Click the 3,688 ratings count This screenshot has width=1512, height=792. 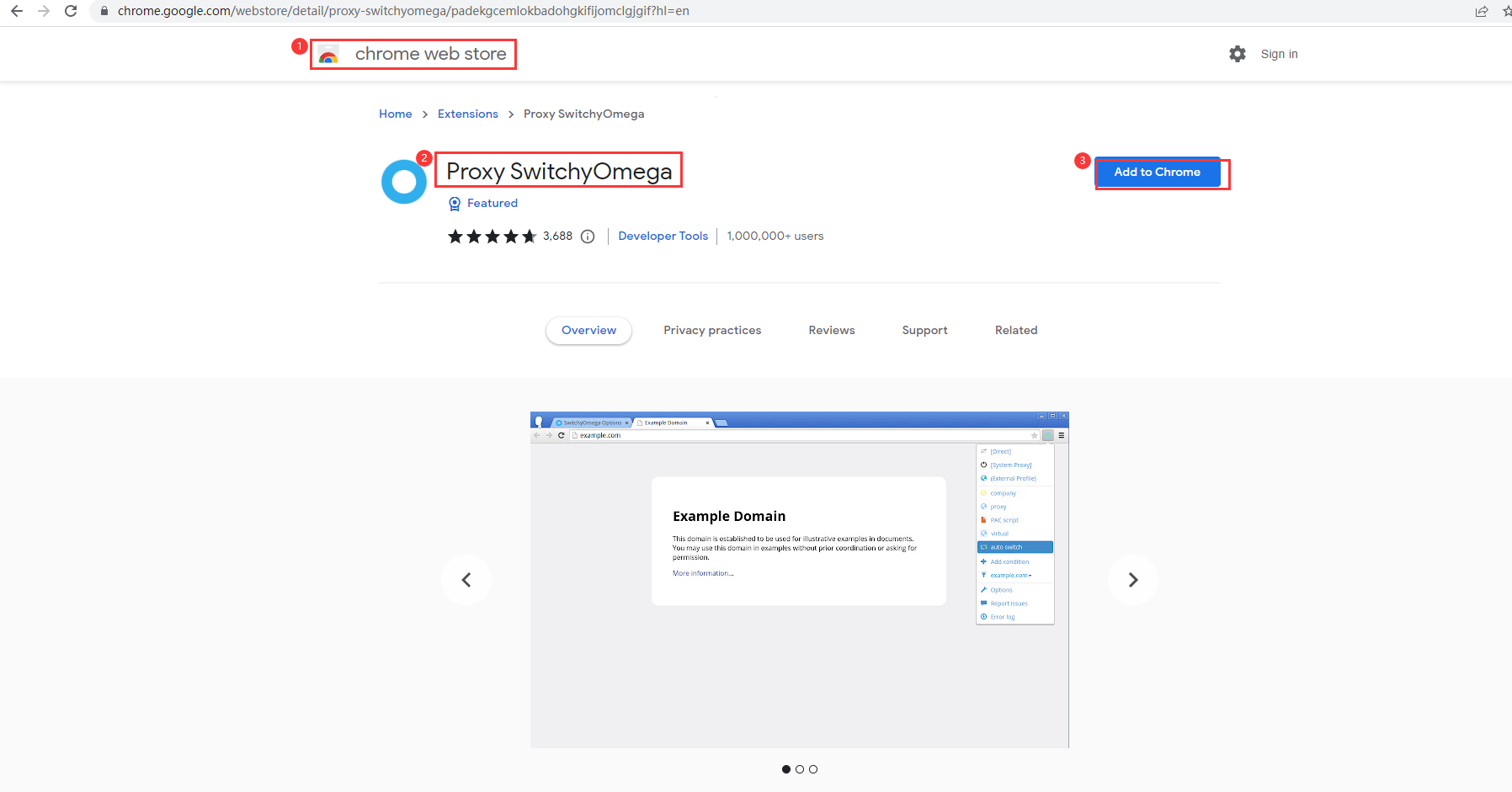coord(557,236)
